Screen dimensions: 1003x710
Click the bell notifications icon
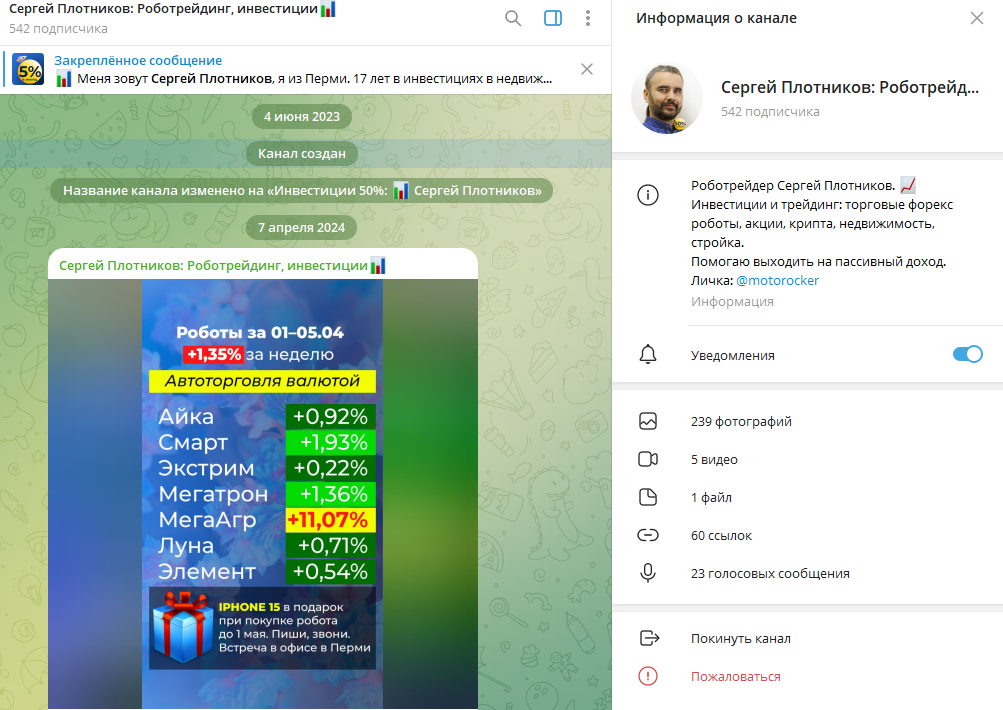pos(647,354)
